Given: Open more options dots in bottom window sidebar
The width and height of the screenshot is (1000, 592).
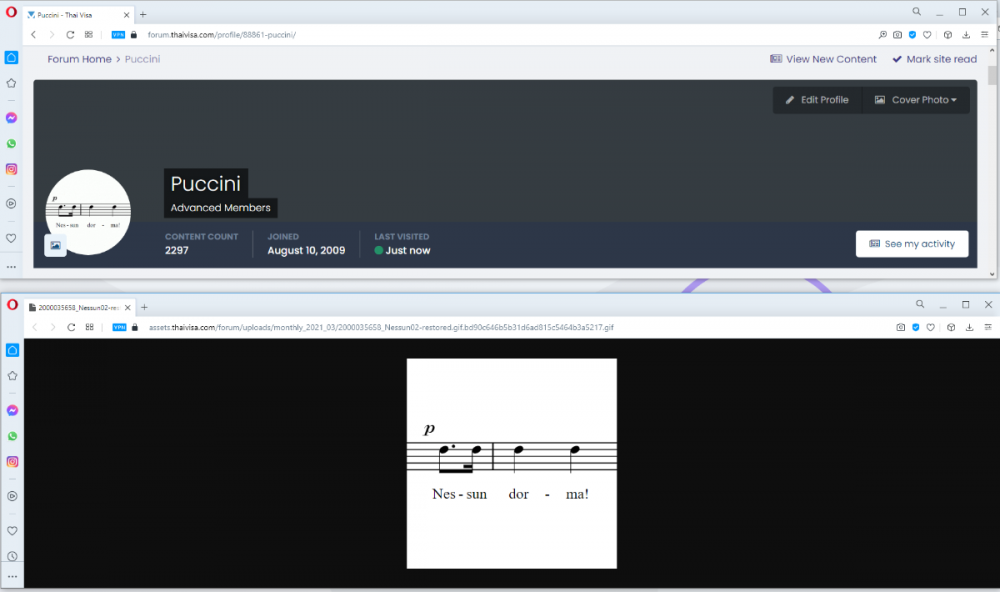Looking at the screenshot, I should [x=12, y=577].
